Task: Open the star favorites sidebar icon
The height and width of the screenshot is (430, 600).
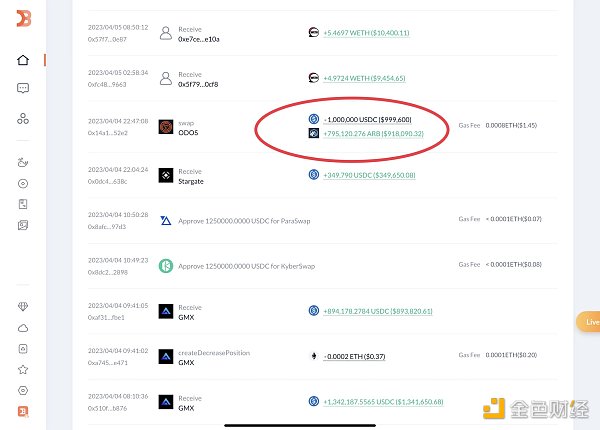Action: 23,370
